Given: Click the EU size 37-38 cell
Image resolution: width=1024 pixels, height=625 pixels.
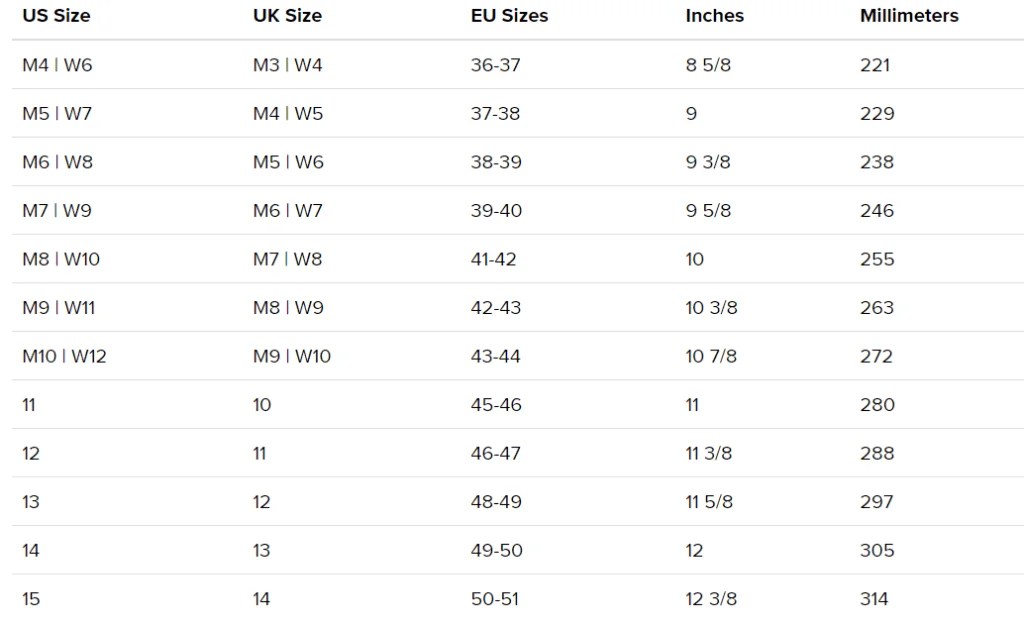Looking at the screenshot, I should pyautogui.click(x=495, y=114).
